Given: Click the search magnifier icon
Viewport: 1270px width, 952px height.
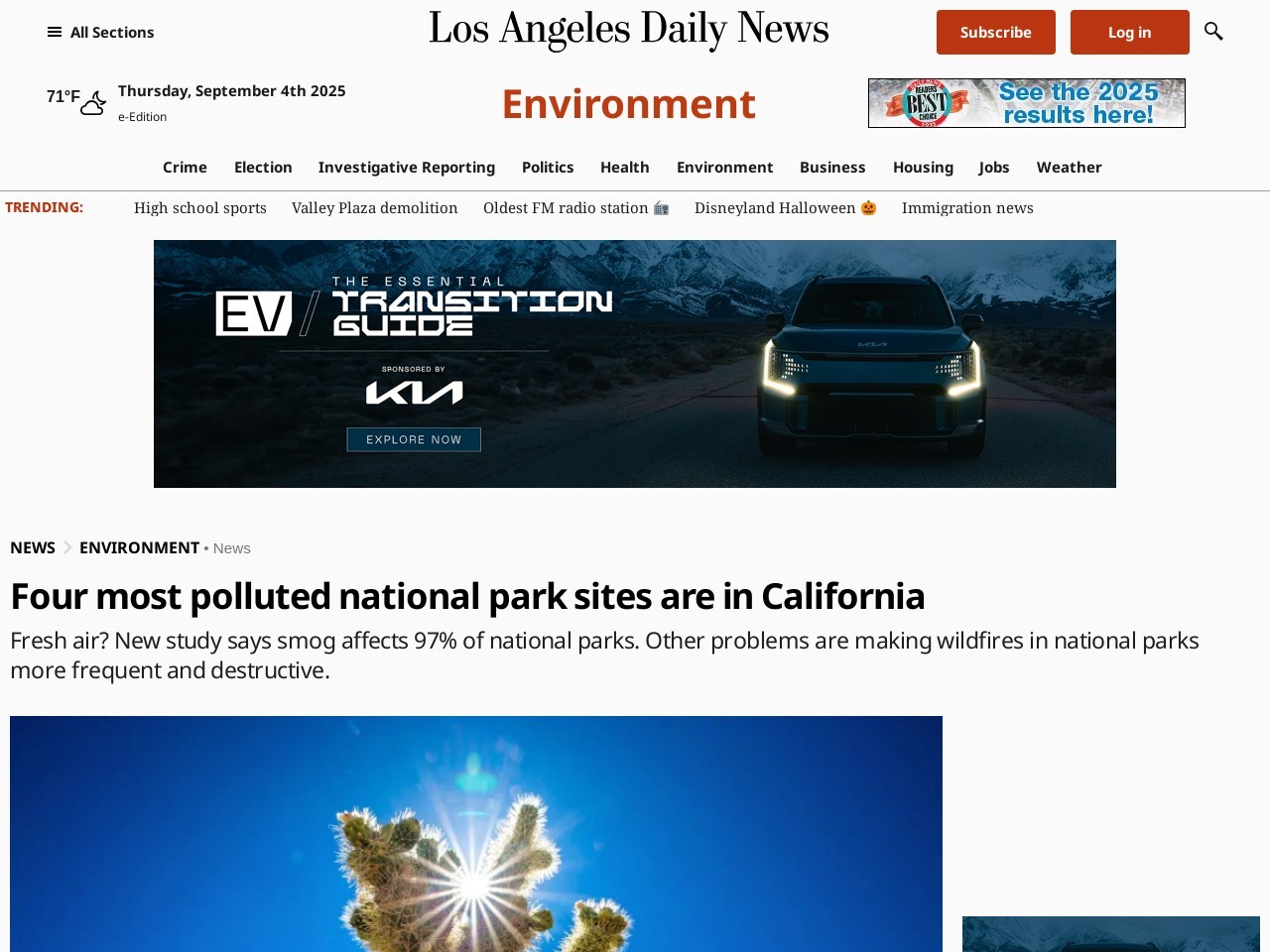Looking at the screenshot, I should (1213, 32).
